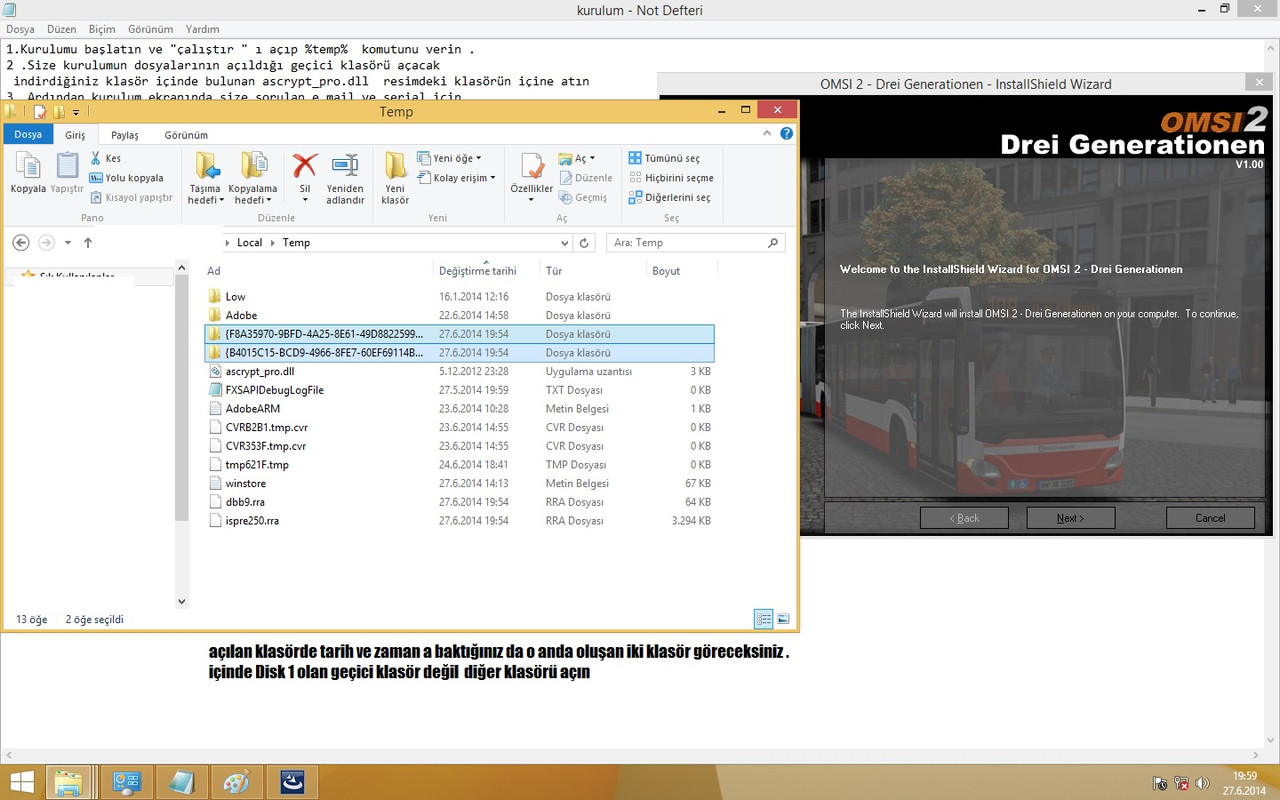Switch to large icons view in status bar

(783, 619)
